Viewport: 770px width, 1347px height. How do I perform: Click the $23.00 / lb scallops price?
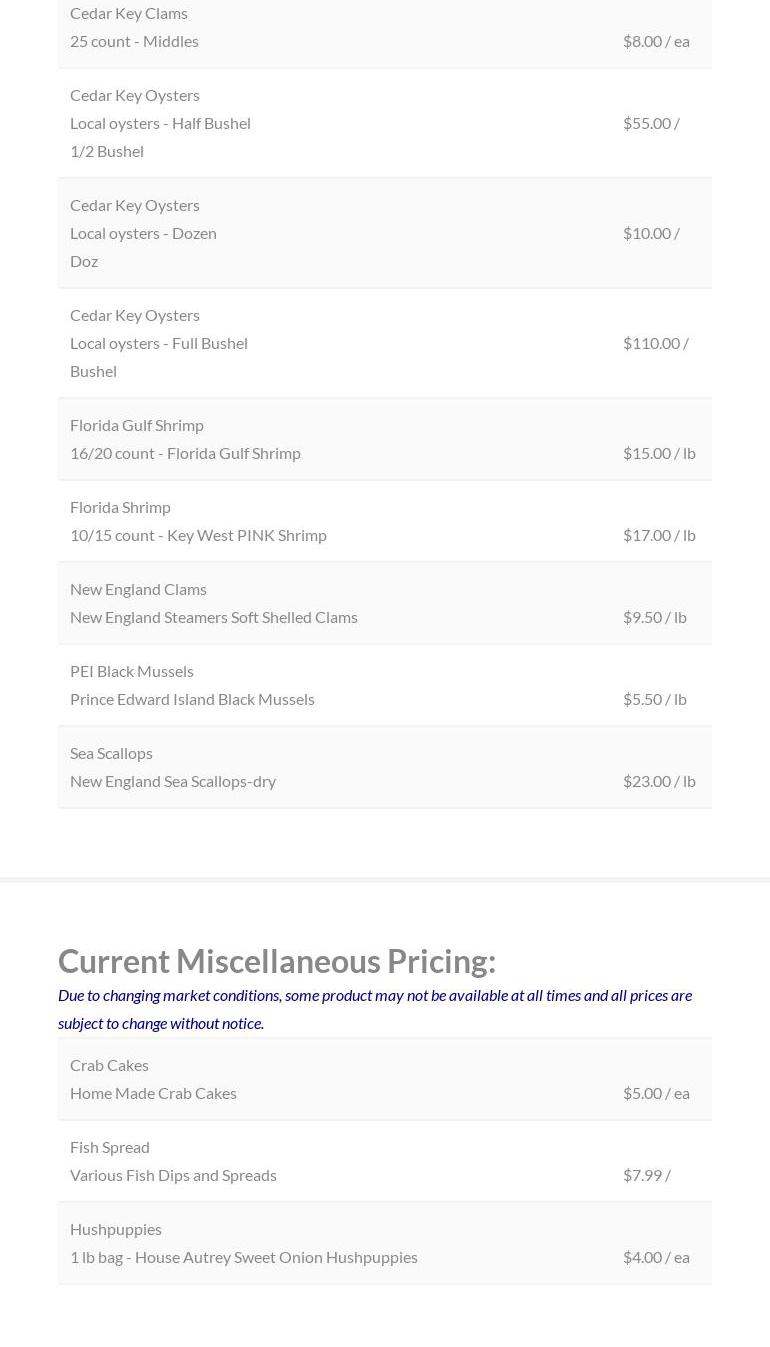(658, 781)
